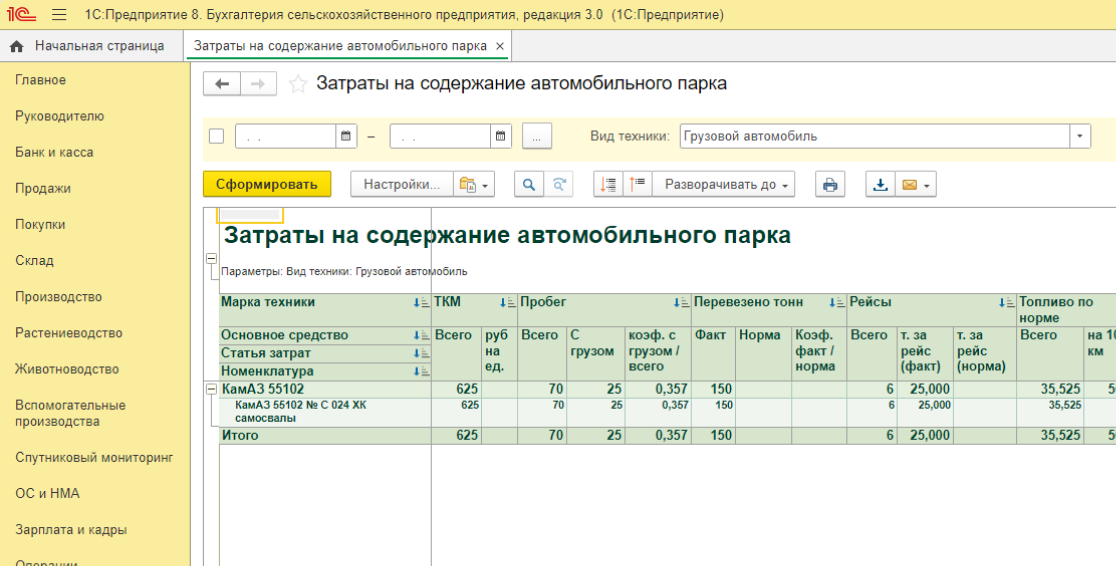Collapse the КамАЗ 55102 group

[211, 389]
